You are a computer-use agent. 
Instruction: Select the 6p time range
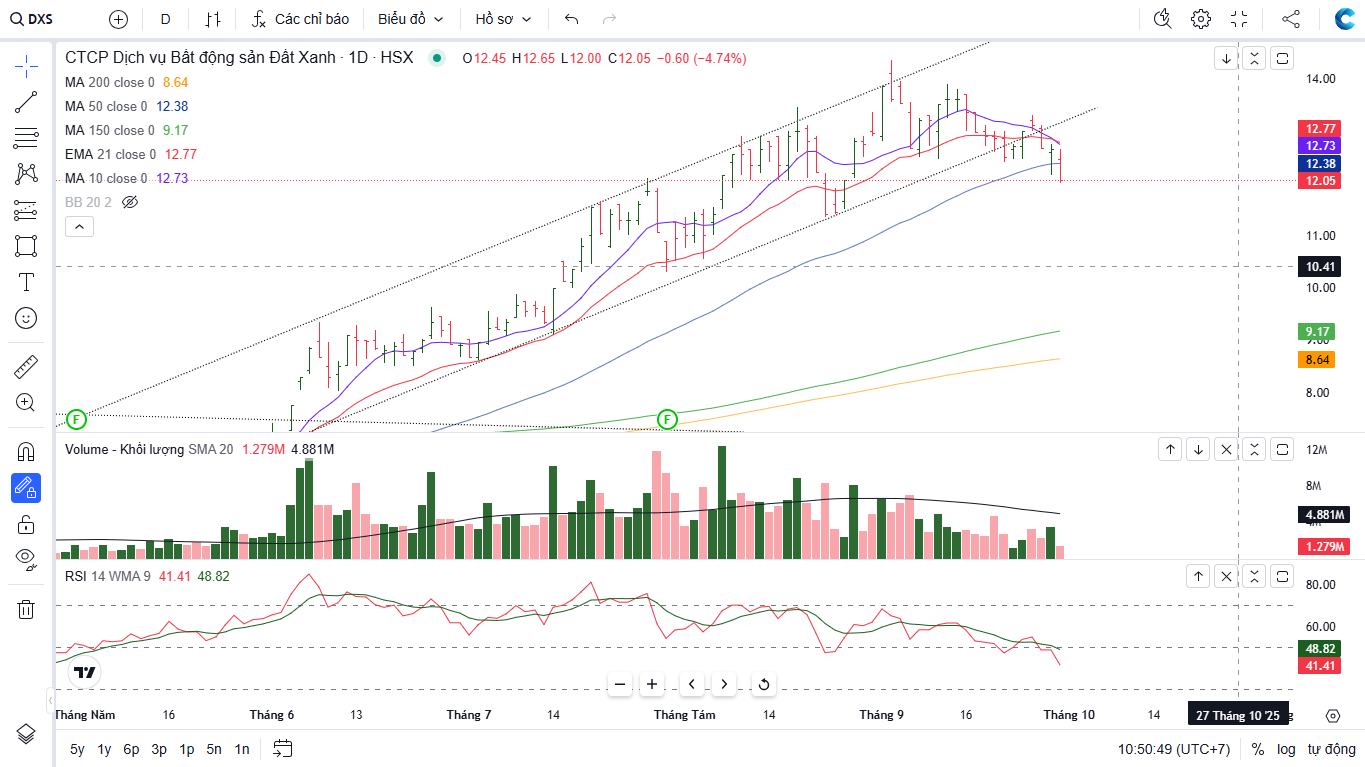pos(131,749)
